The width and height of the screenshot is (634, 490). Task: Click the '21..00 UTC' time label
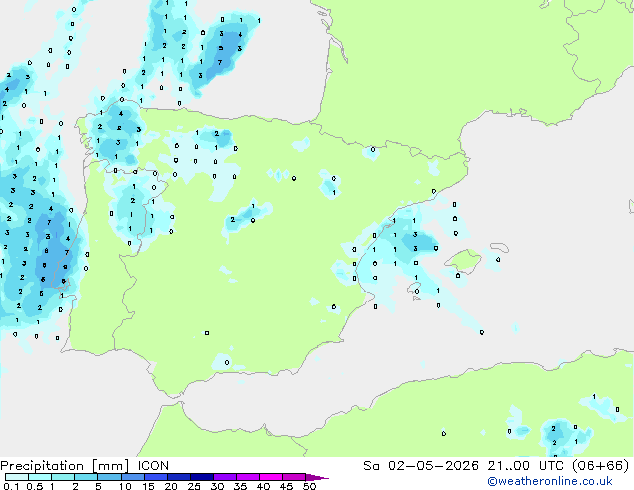525,466
